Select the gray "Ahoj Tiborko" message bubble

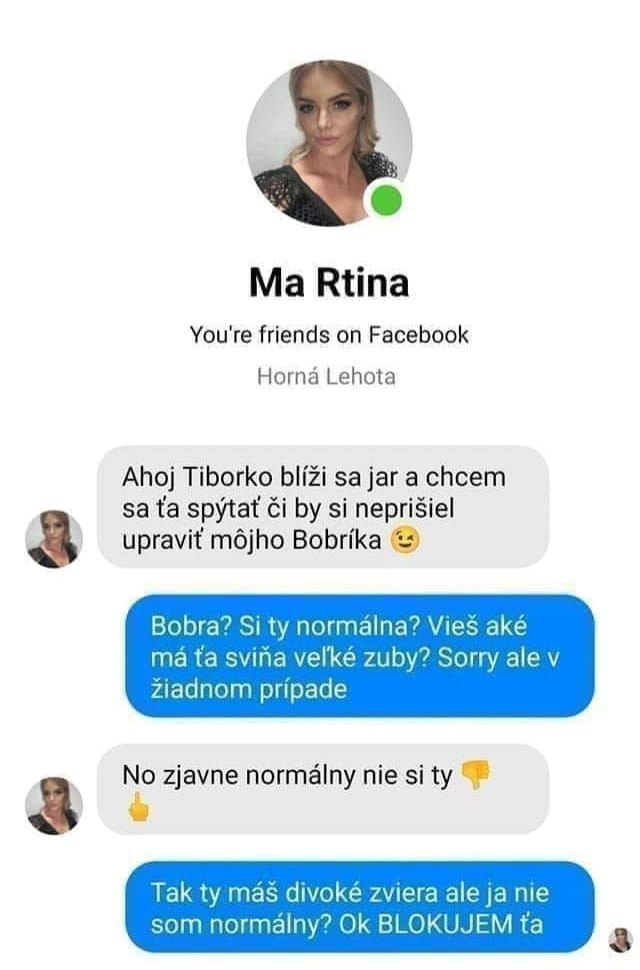[323, 508]
